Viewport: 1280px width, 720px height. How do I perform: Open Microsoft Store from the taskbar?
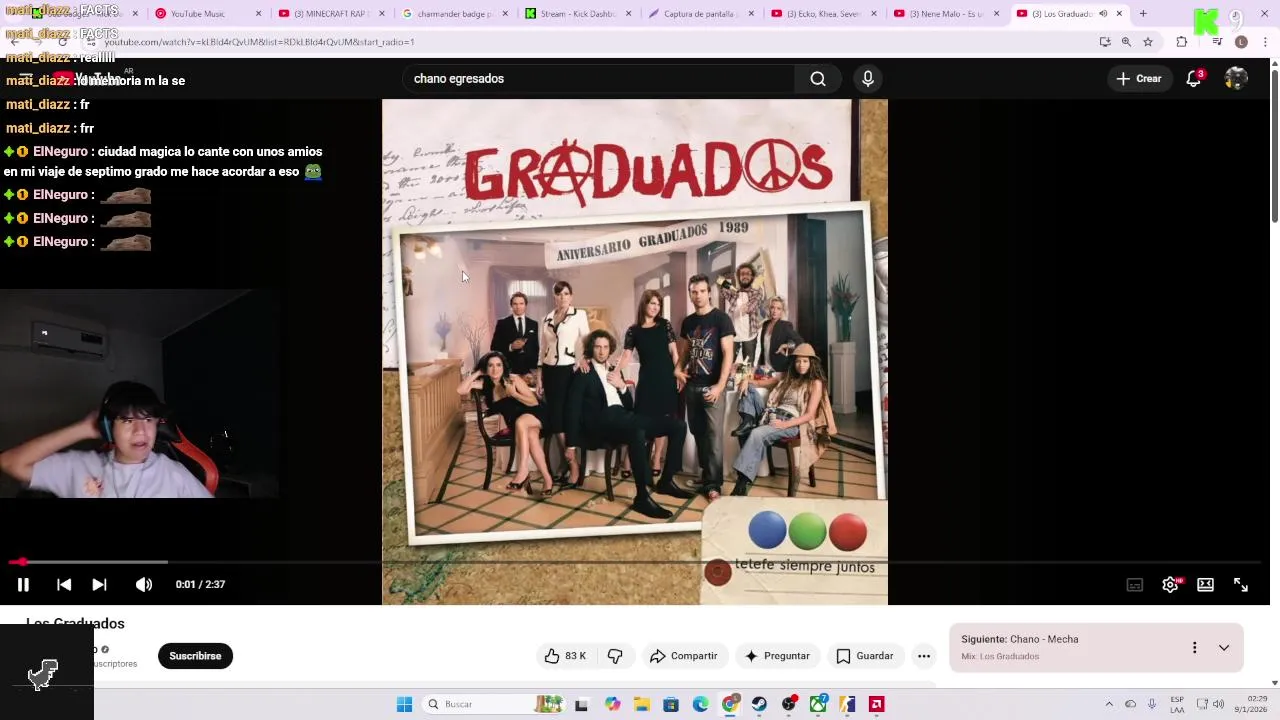click(671, 704)
